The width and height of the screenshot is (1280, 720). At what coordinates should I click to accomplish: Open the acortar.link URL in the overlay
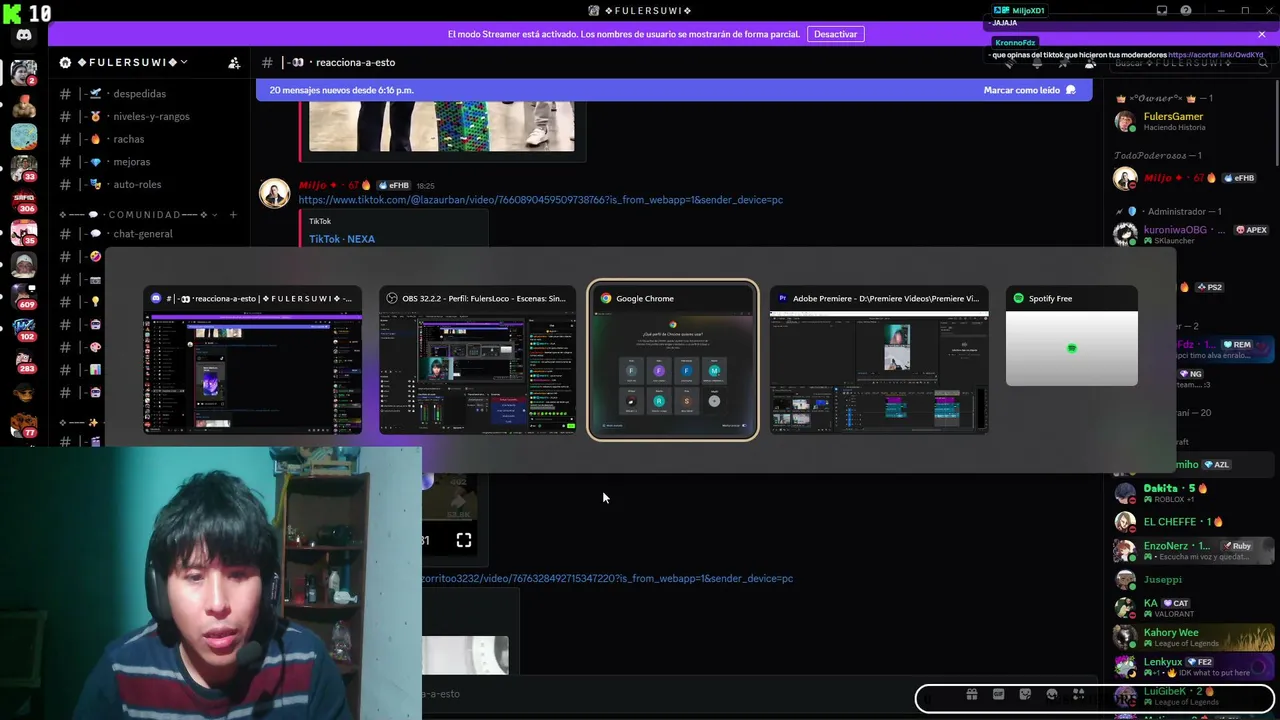click(1215, 55)
